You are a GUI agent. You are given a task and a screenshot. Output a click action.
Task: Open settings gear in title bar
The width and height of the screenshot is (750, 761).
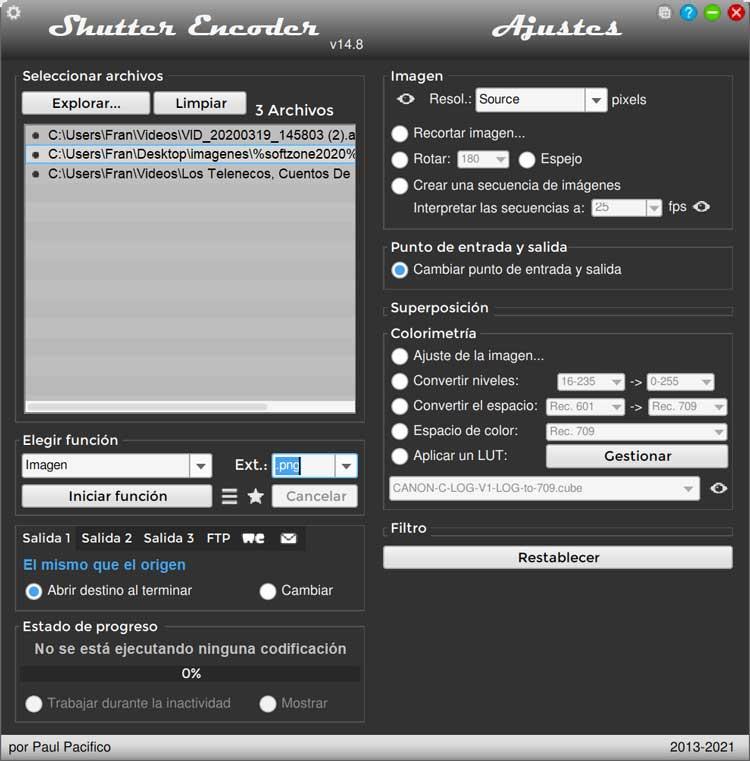[x=14, y=12]
